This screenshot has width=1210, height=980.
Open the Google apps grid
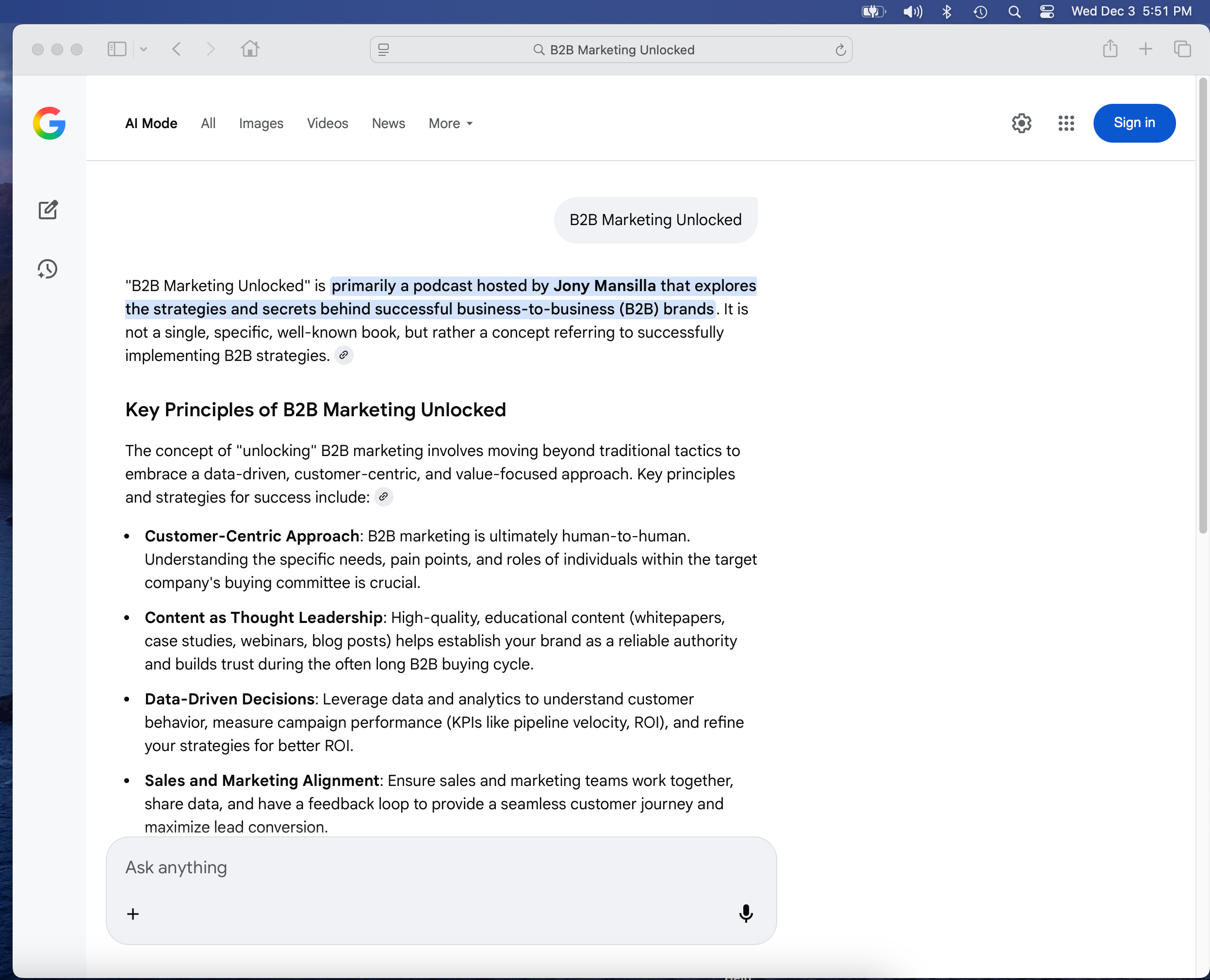[x=1065, y=123]
